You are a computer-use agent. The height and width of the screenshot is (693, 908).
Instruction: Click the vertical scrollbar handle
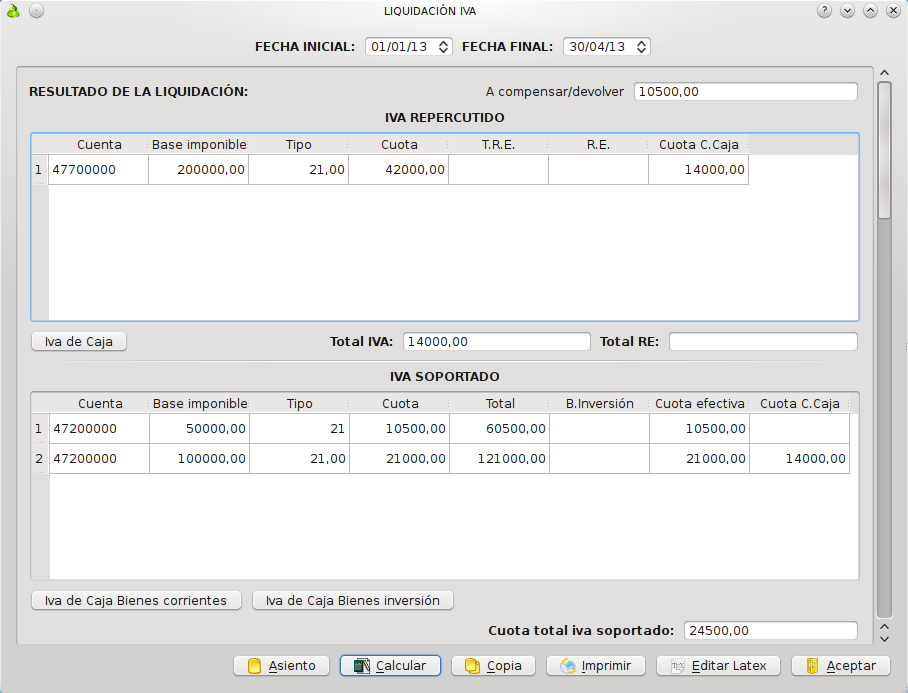coord(884,151)
